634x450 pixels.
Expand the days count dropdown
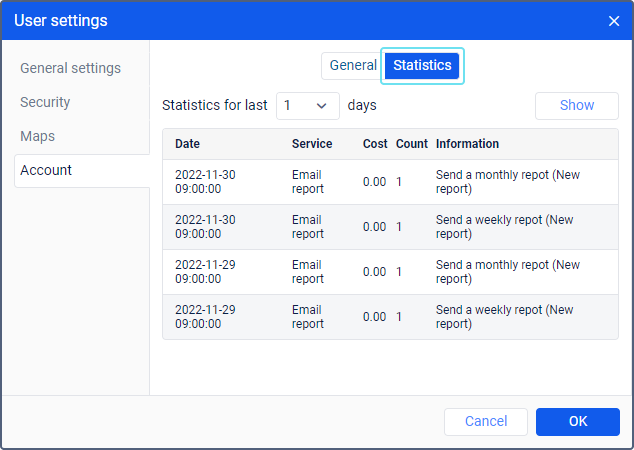[307, 105]
